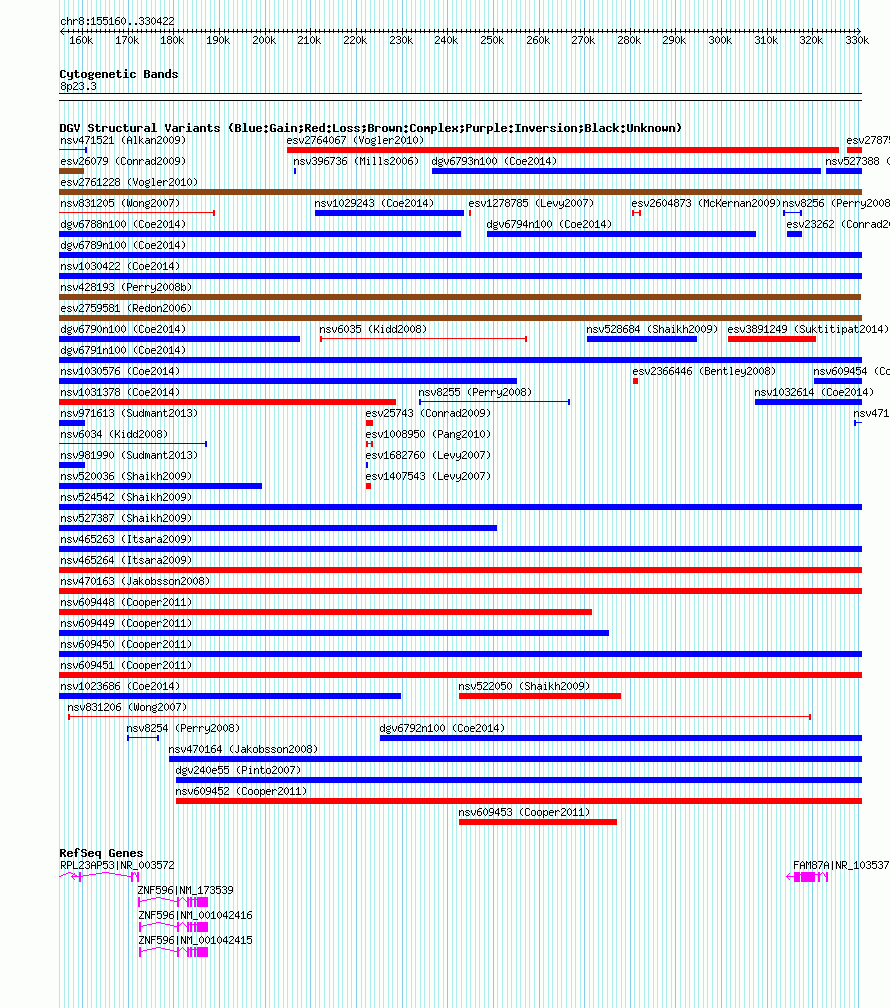Screen dimensions: 890x1008
Task: Select nsv524542 (Shaikh2009) label
Action: [126, 498]
